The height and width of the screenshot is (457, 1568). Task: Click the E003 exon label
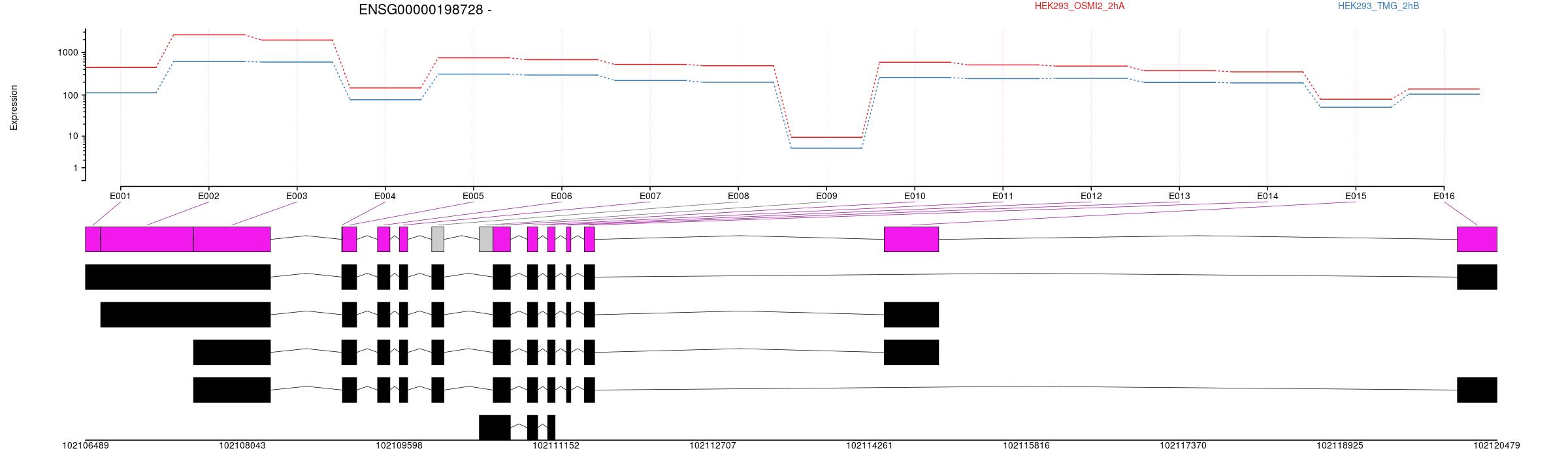297,196
